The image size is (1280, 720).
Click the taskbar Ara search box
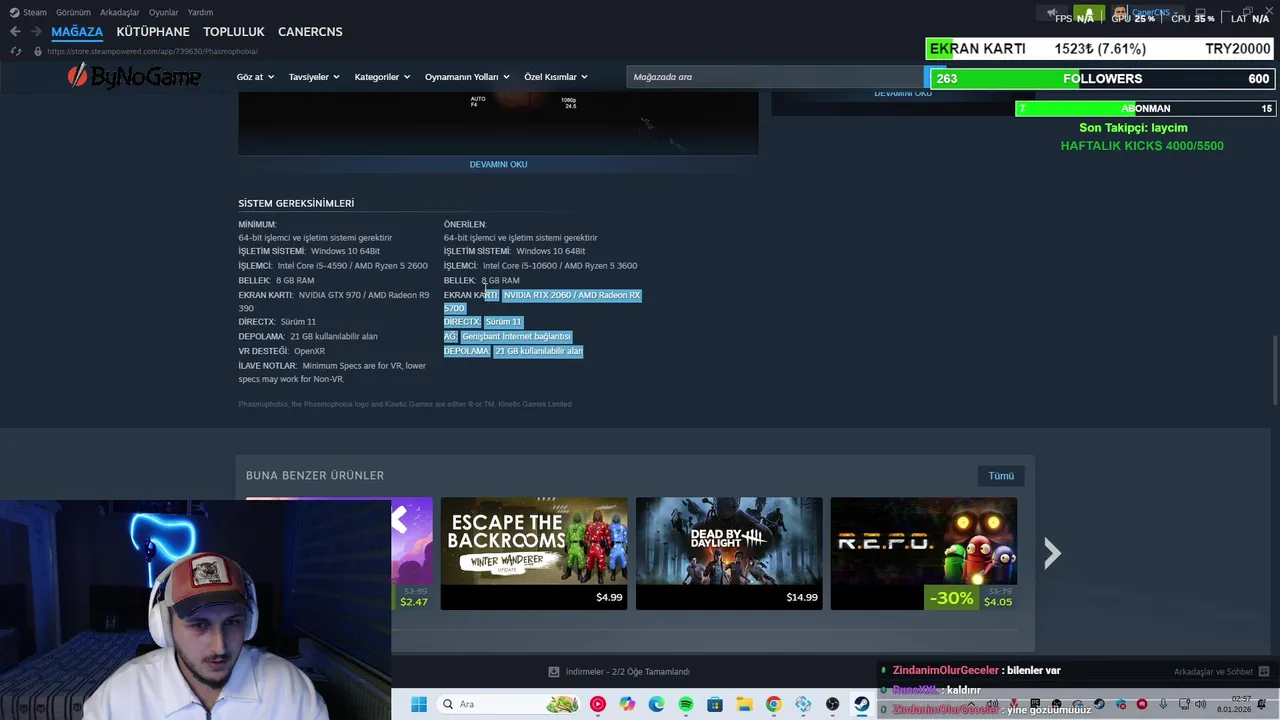(x=510, y=704)
